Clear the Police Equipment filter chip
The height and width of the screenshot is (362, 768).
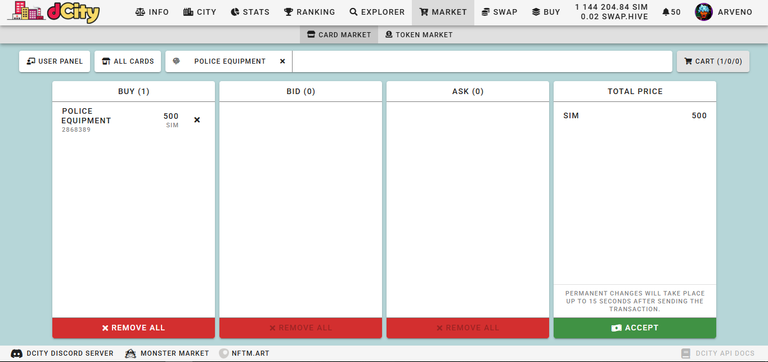(282, 61)
